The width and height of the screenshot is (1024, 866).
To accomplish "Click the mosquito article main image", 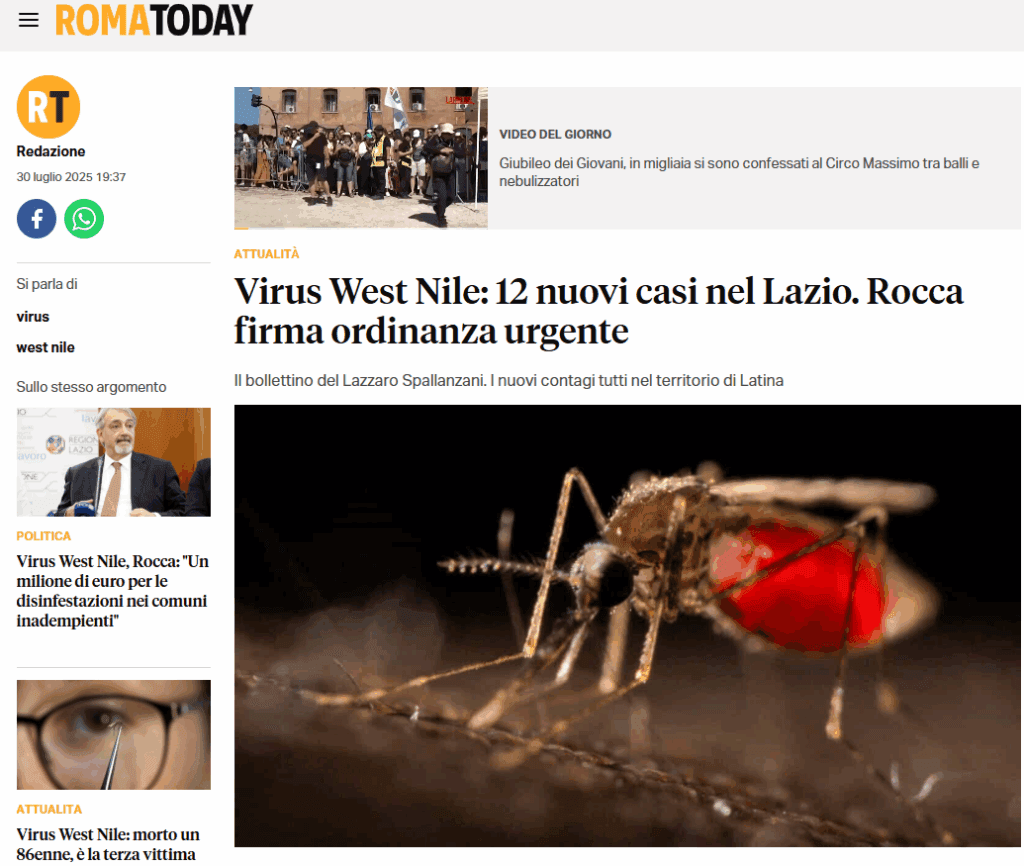I will (x=627, y=626).
